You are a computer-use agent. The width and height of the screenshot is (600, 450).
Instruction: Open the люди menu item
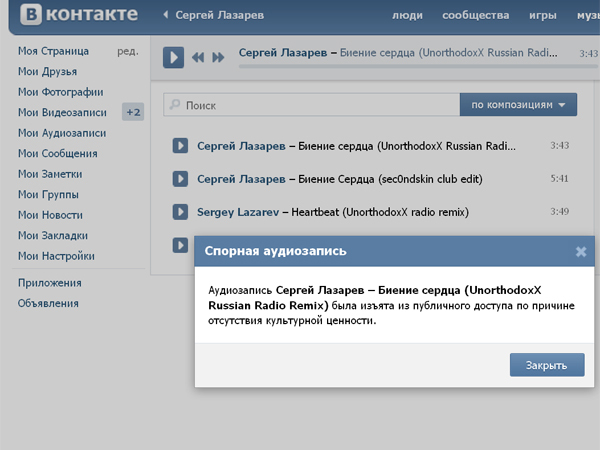coord(408,17)
